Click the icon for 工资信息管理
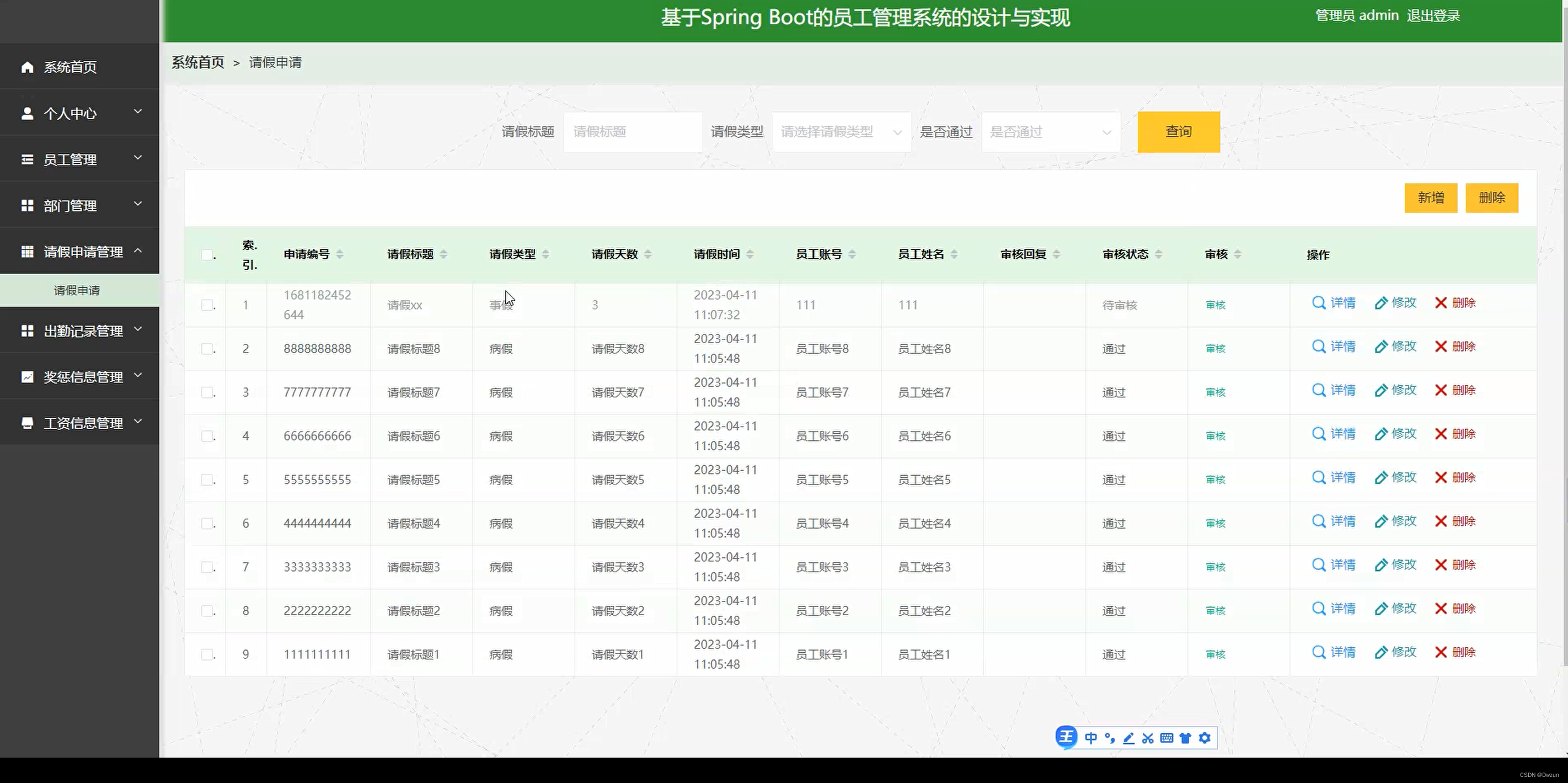 click(x=28, y=423)
